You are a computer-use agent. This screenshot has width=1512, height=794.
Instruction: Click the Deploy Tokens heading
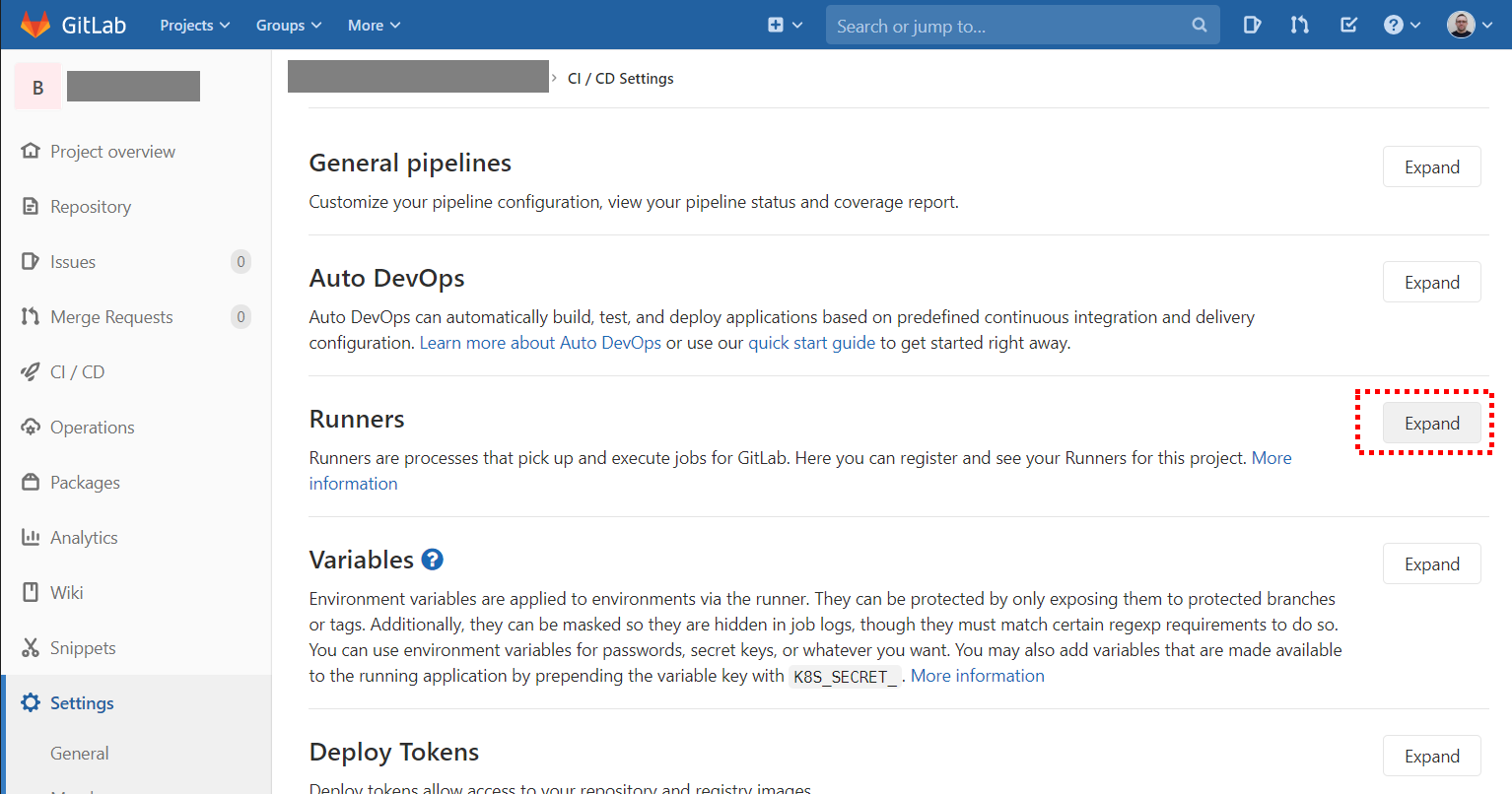click(x=394, y=752)
